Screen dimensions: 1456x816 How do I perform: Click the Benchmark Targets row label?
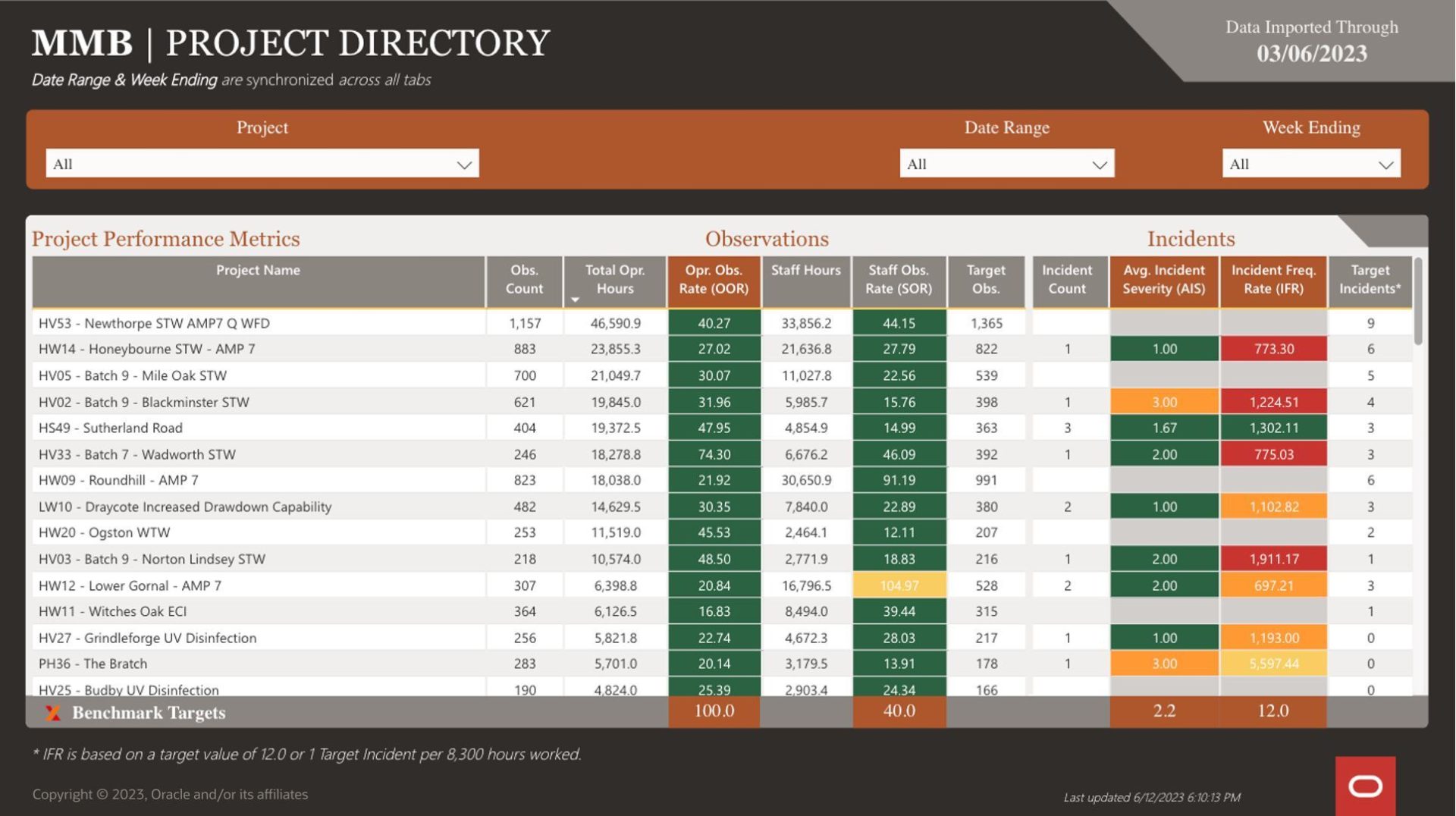tap(148, 712)
